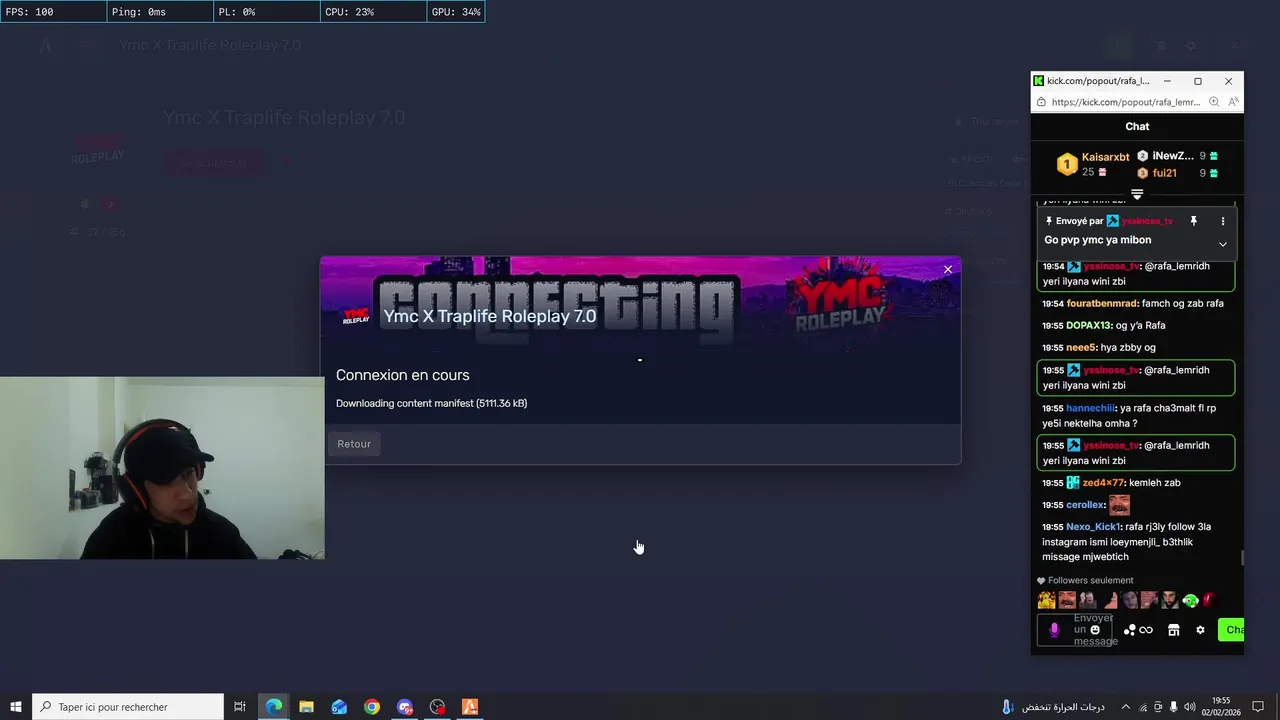This screenshot has height=720, width=1280.
Task: Open chat settings gear icon
Action: 1200,630
